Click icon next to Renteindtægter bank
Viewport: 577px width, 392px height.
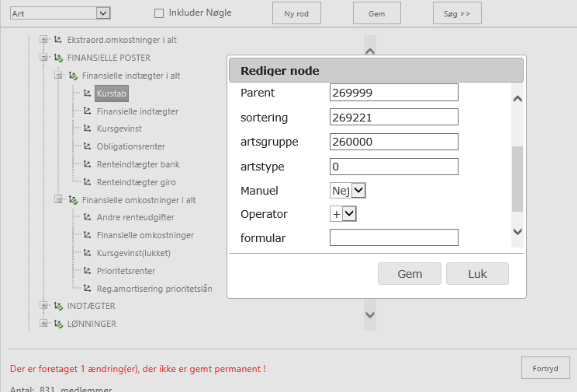point(87,164)
